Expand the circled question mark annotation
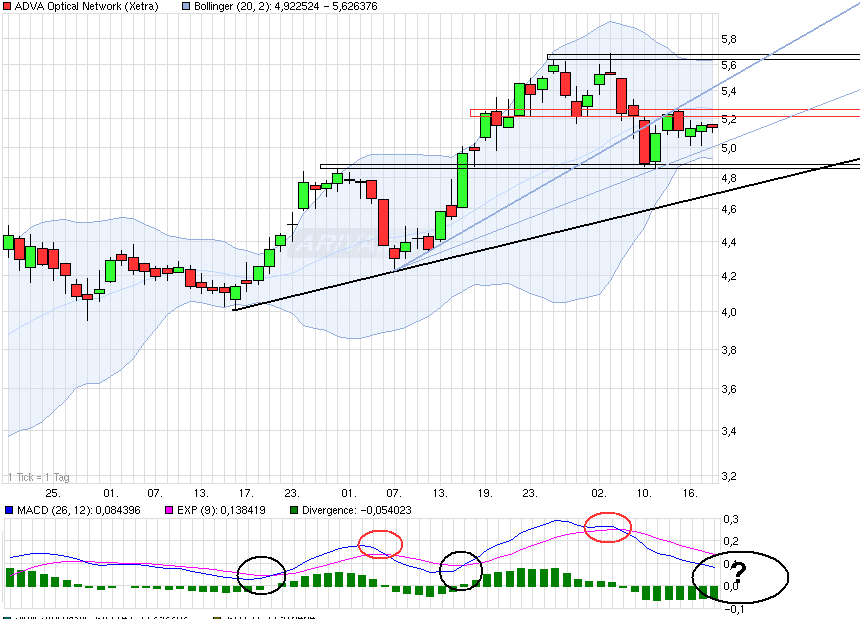The width and height of the screenshot is (860, 627). [x=740, y=575]
